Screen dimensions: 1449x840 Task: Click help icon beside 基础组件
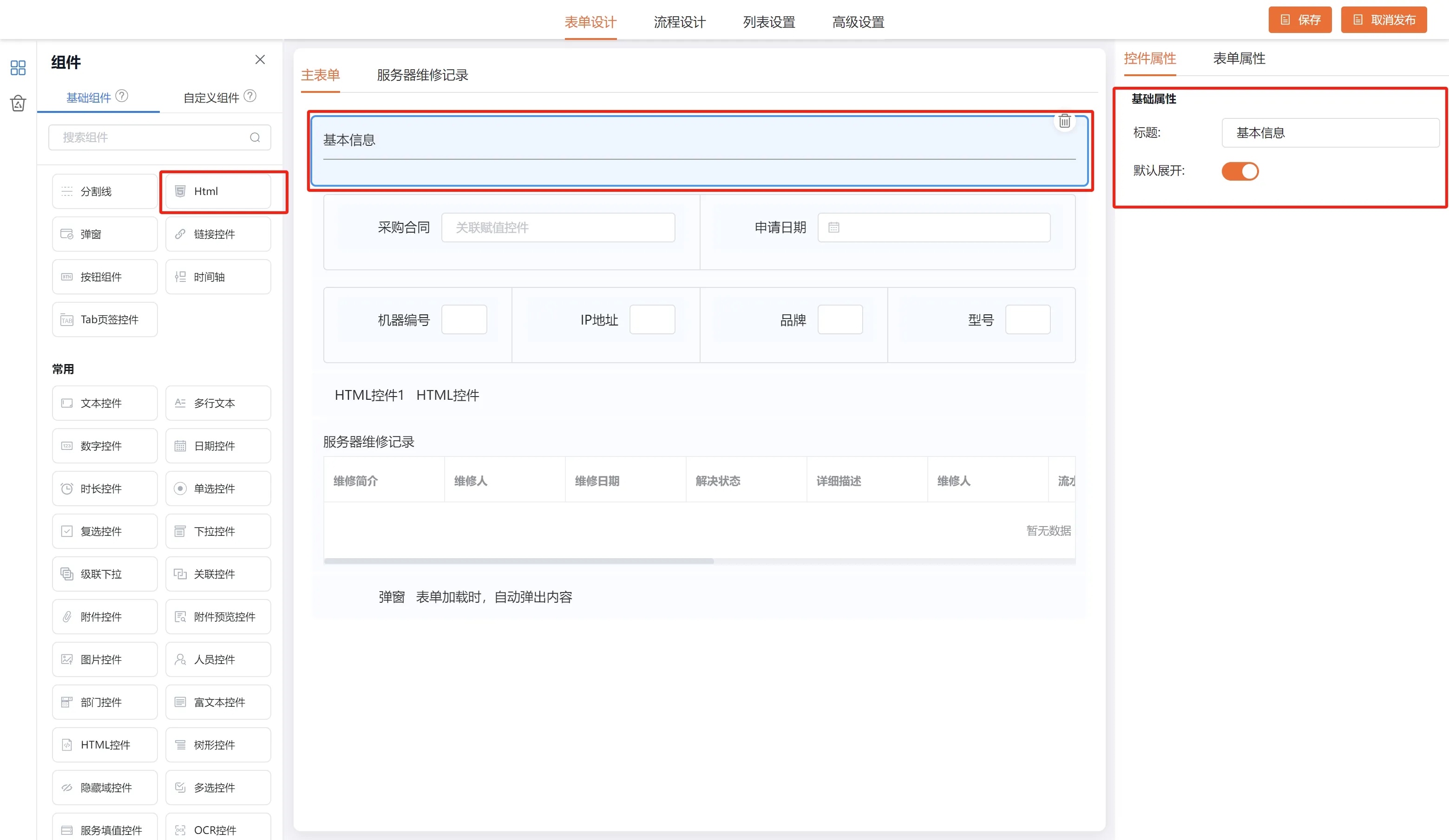tap(122, 96)
